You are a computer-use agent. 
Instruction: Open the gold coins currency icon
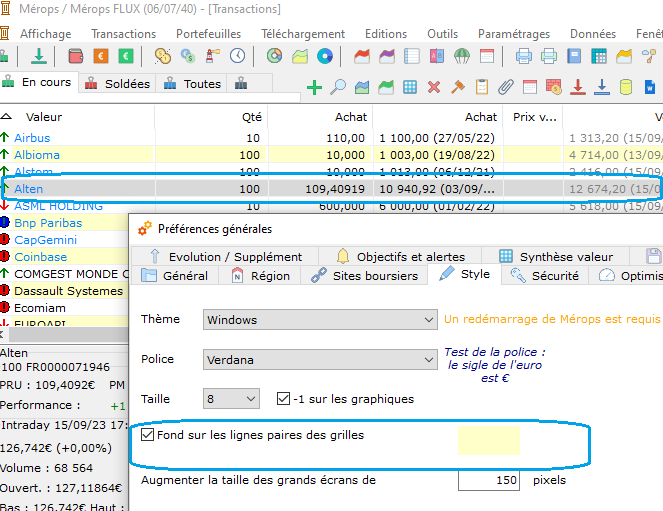(x=163, y=56)
